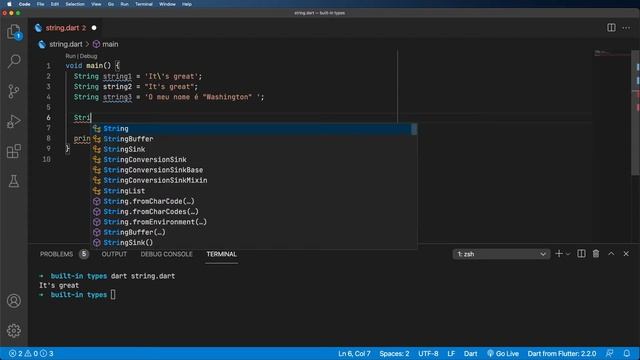Click Run code lens above main
Image resolution: width=640 pixels, height=360 pixels.
pyautogui.click(x=71, y=56)
